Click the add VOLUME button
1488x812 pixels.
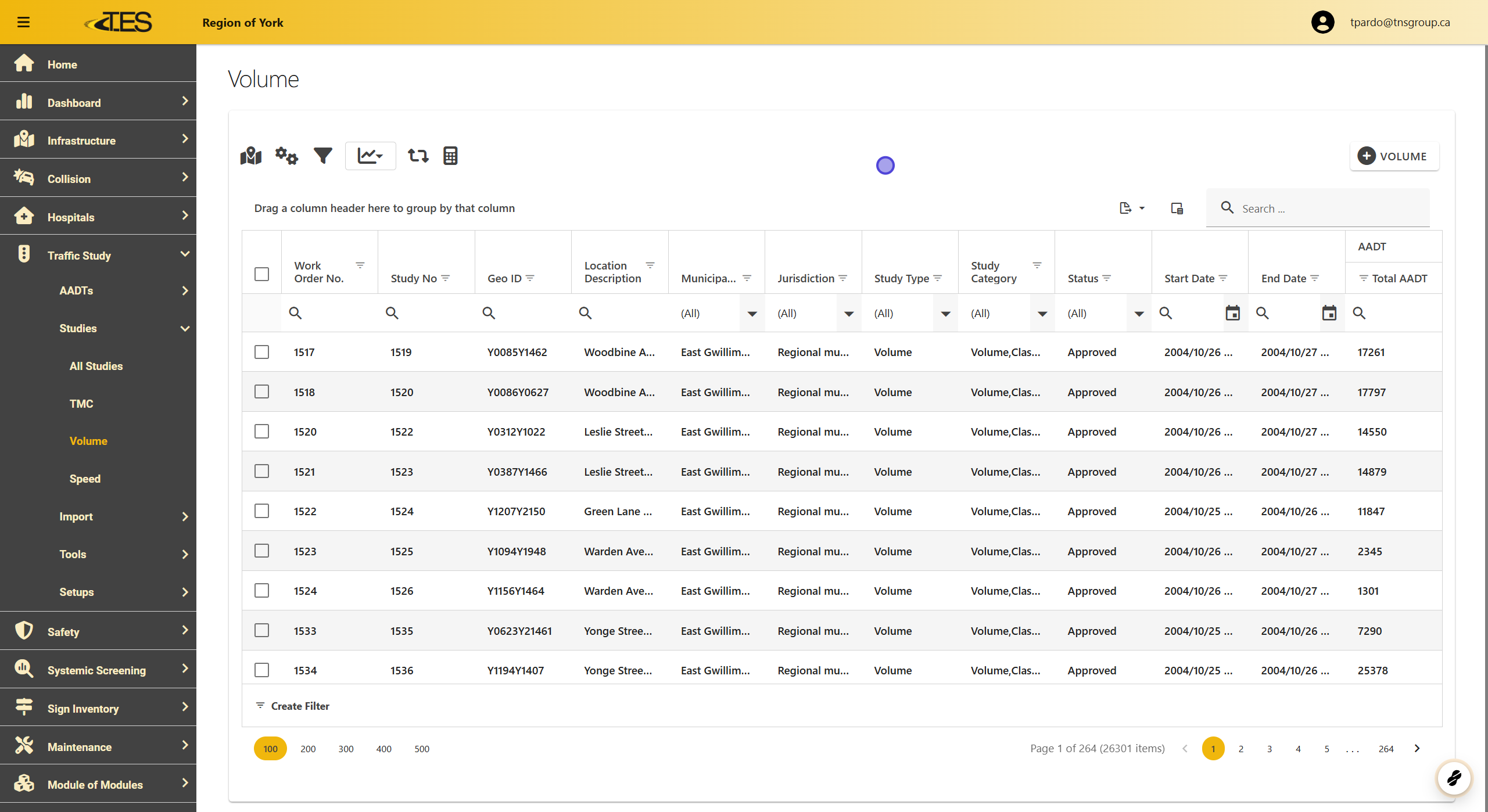[x=1393, y=156]
